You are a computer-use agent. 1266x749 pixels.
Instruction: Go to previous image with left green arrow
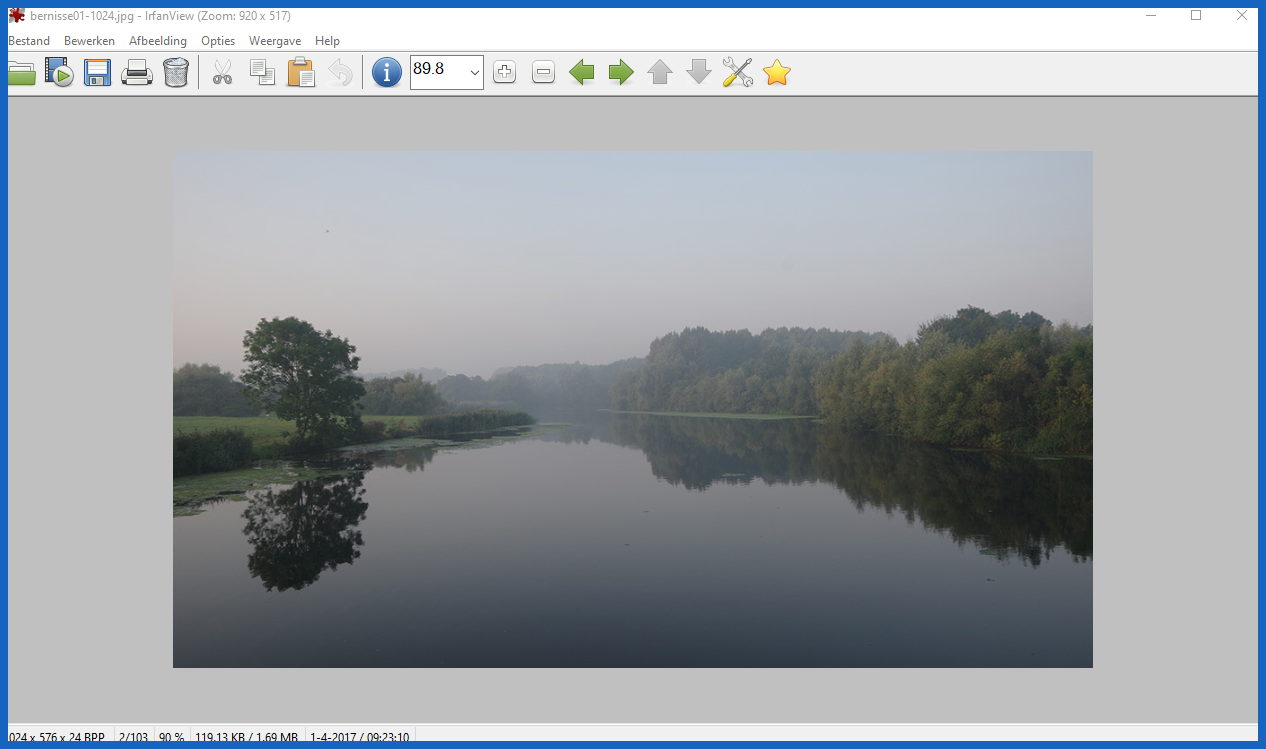582,72
